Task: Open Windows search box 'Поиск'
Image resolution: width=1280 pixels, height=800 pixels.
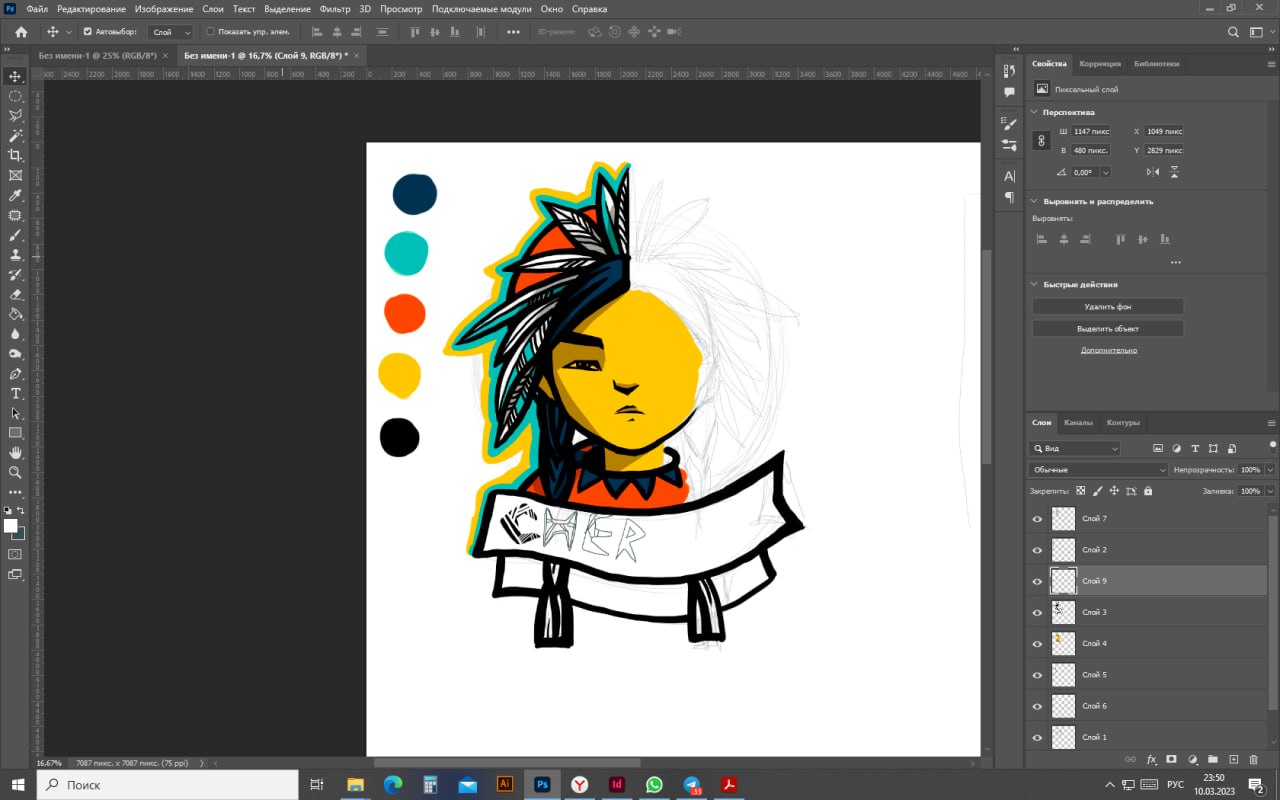Action: 168,785
